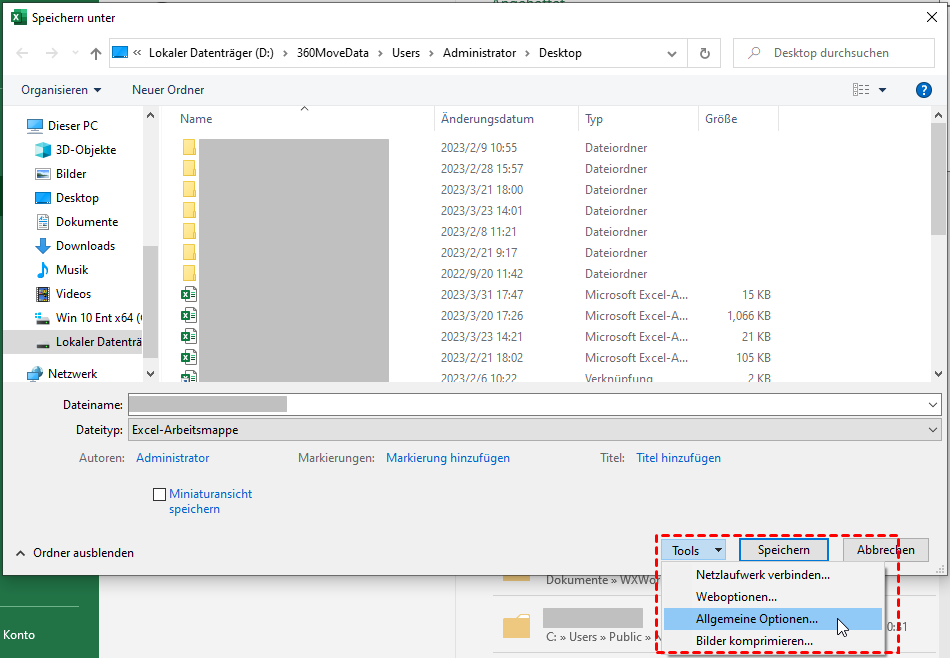This screenshot has width=950, height=658.
Task: Open the view options dropdown arrow
Action: 883,90
